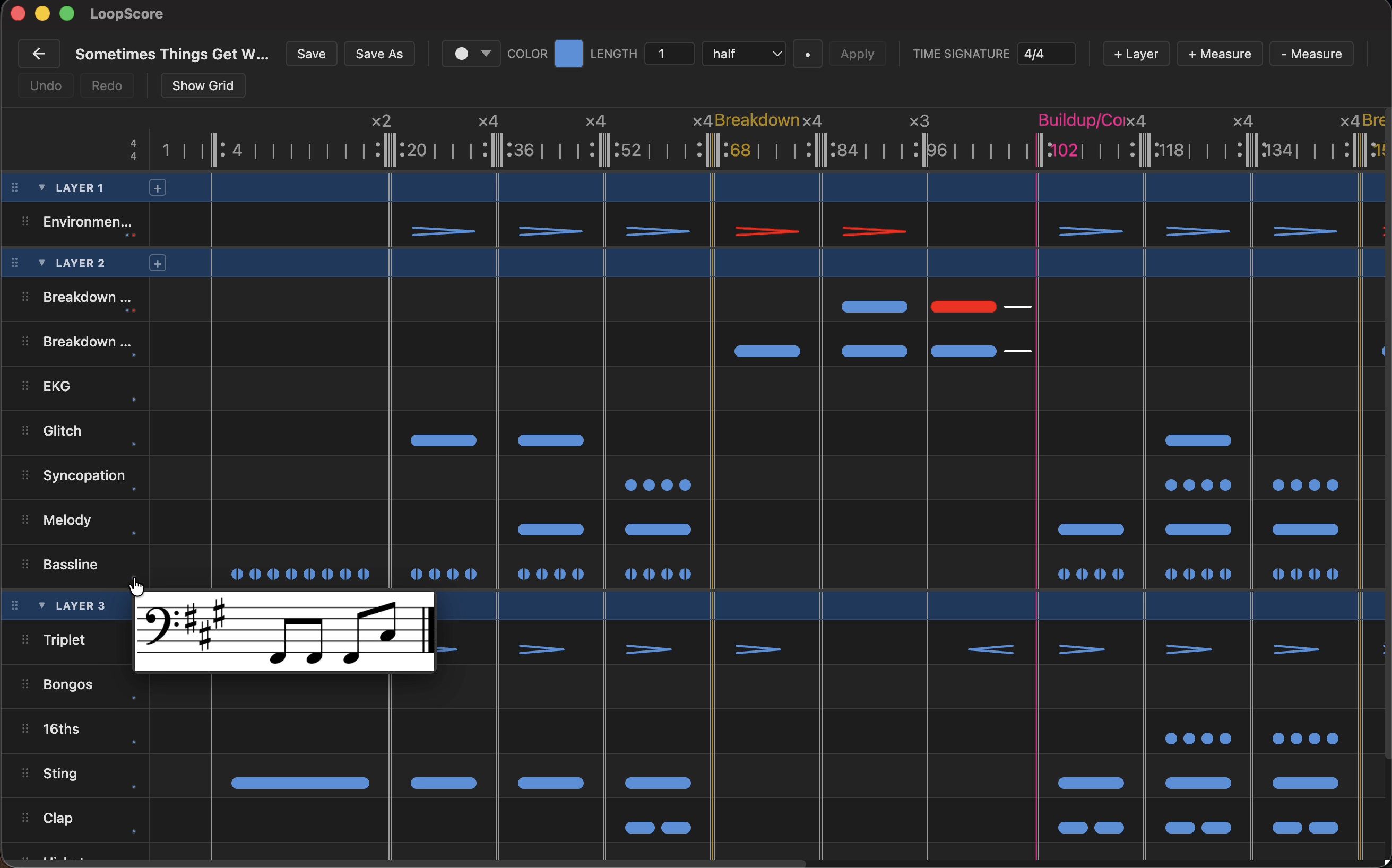The height and width of the screenshot is (868, 1392).
Task: Click the - Measure button
Action: (1311, 54)
